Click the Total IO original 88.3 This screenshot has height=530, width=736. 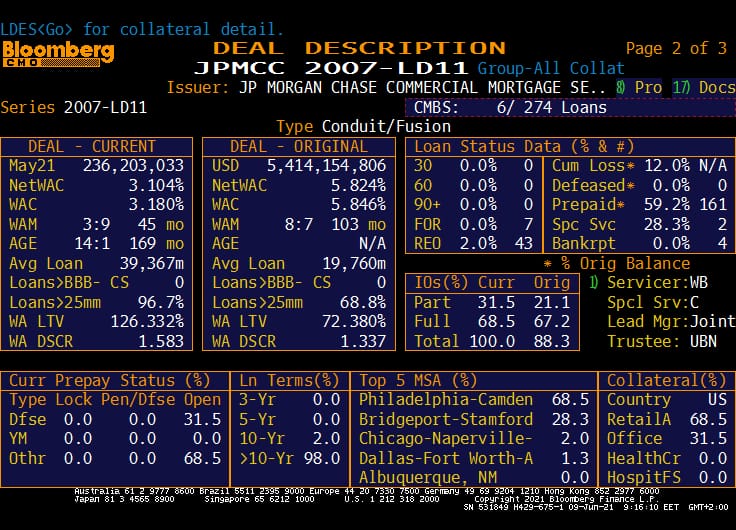tap(552, 342)
